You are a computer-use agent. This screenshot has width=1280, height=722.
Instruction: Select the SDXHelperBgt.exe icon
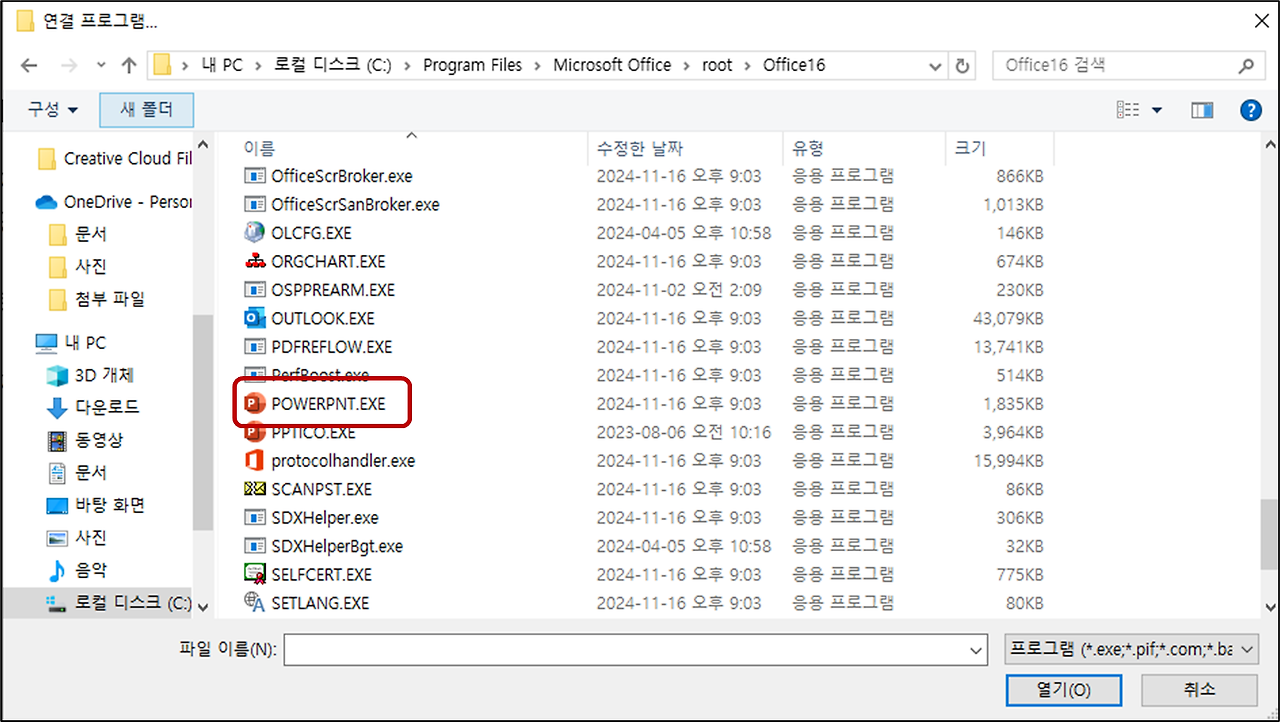254,546
